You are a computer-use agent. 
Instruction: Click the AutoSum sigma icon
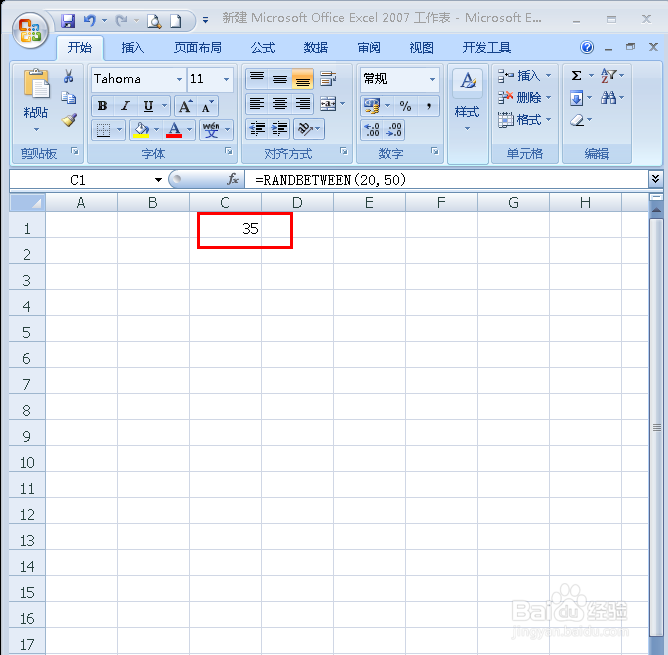pos(576,76)
